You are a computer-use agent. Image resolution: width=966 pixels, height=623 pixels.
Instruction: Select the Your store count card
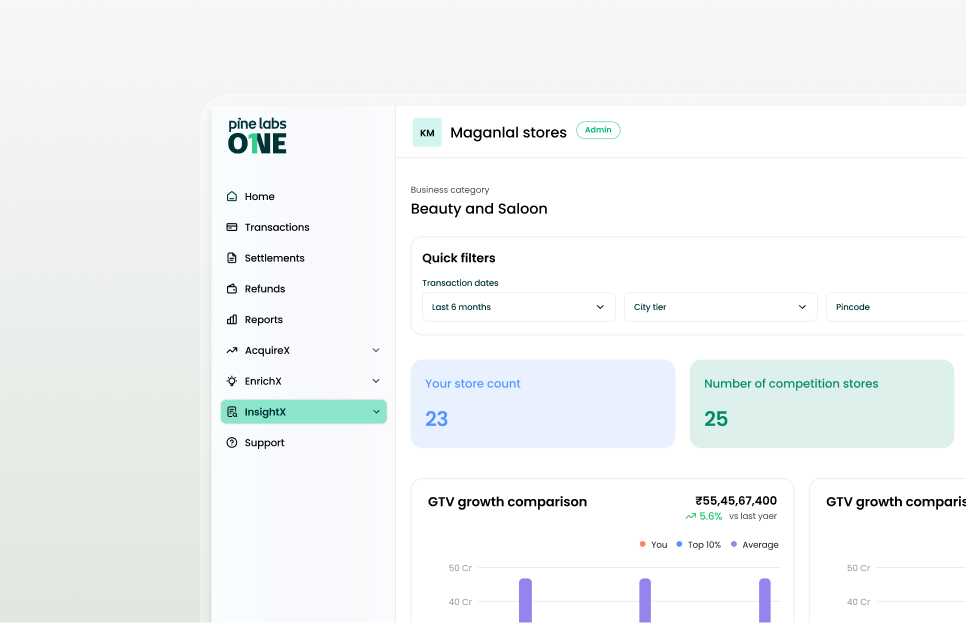click(543, 404)
